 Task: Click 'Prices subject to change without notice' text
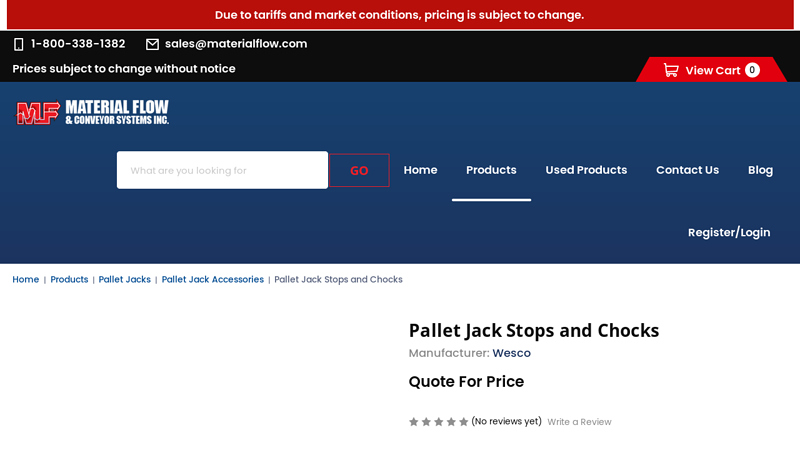point(124,69)
